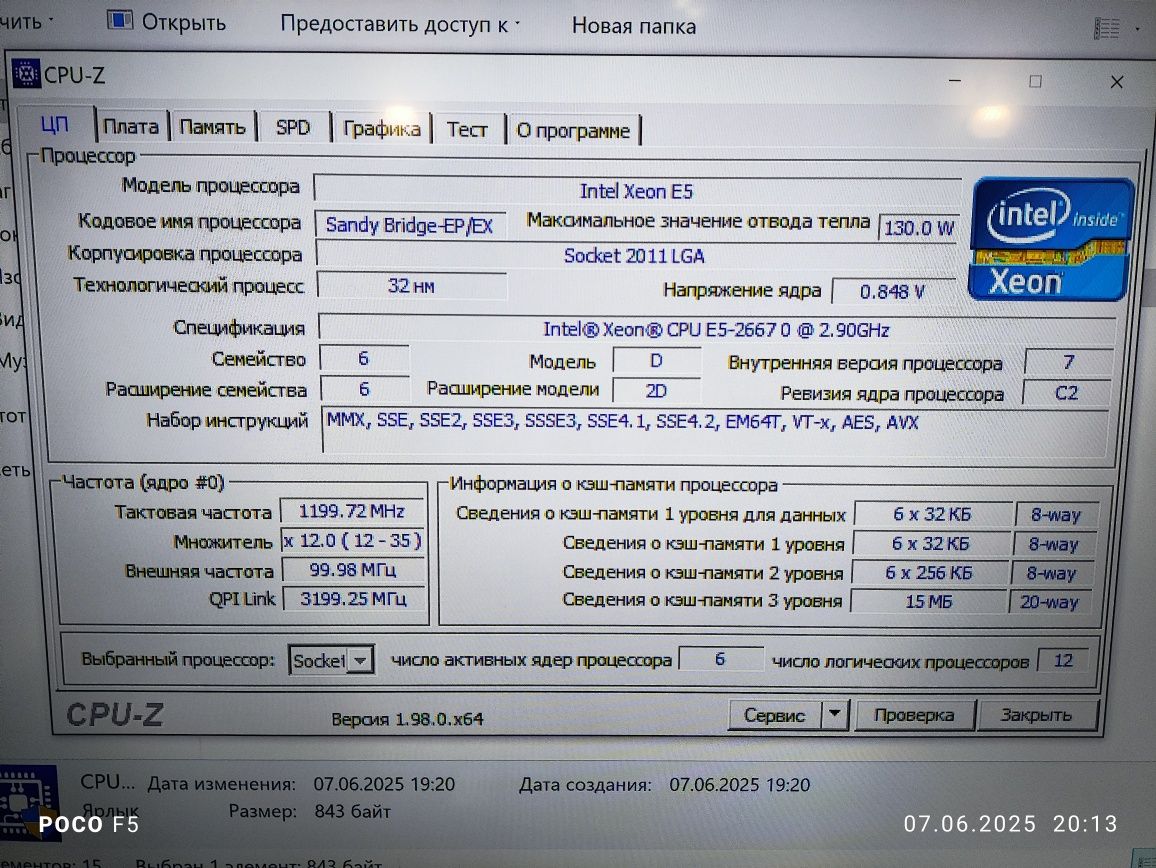The height and width of the screenshot is (868, 1156).
Task: Click the 2D extended model value
Action: coord(656,391)
